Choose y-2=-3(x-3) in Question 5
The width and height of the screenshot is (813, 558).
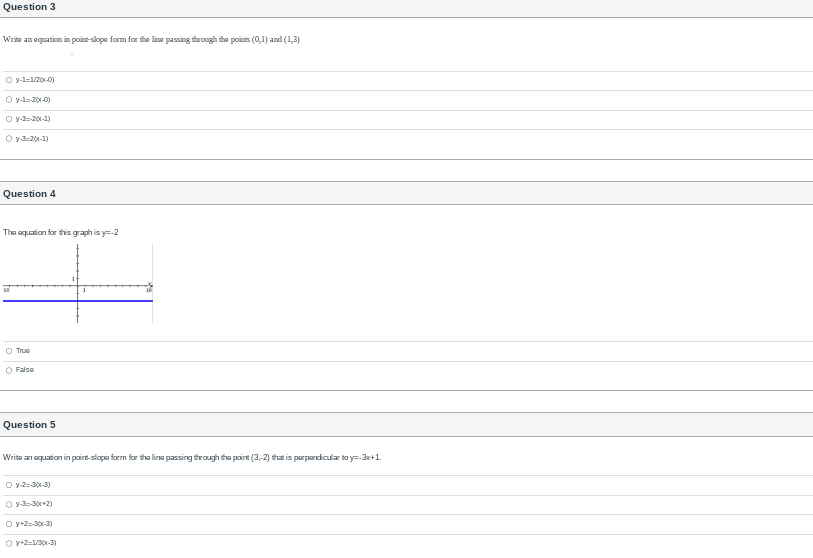point(9,485)
